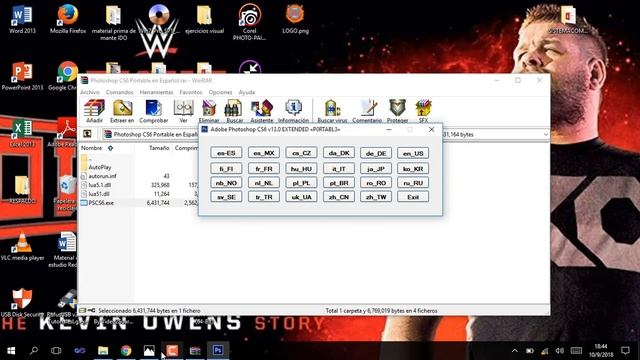Open the Asistente wizard icon
This screenshot has height=360, width=640.
pyautogui.click(x=262, y=111)
